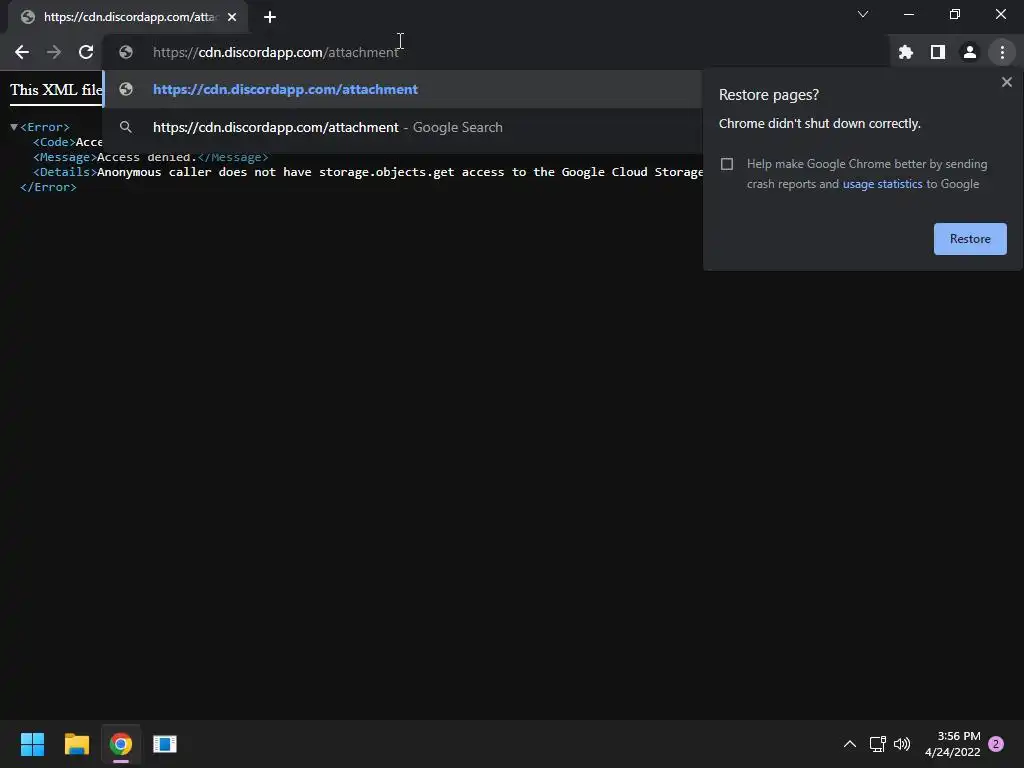Click the Restore button
Screen dimensions: 1024x768
(970, 239)
